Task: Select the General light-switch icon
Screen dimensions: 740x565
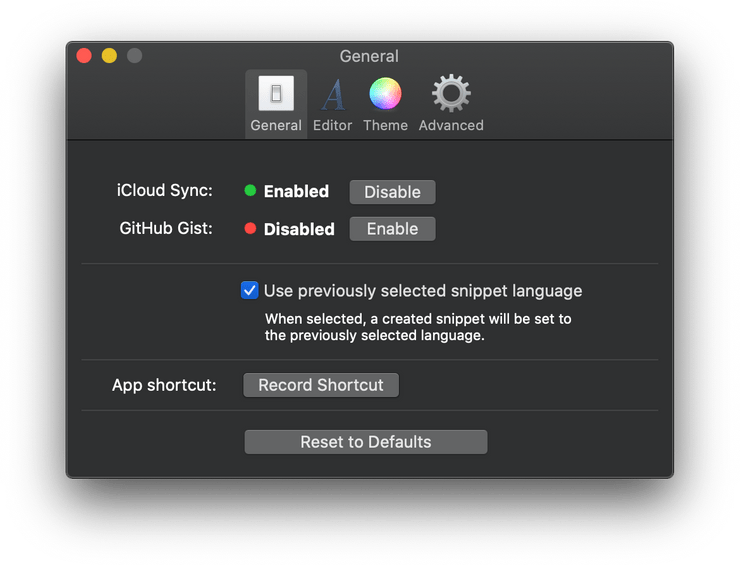Action: pyautogui.click(x=276, y=93)
